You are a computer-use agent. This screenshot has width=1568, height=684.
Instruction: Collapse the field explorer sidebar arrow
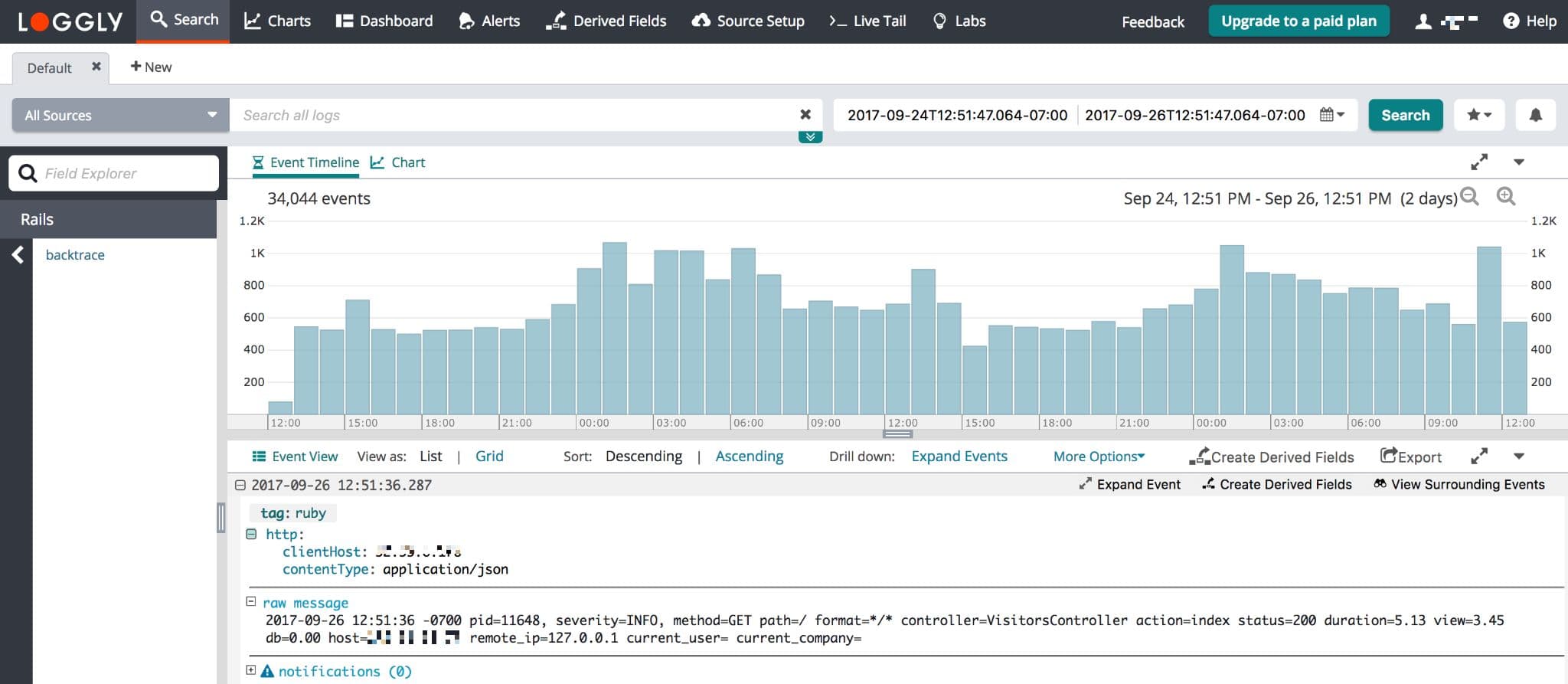[18, 255]
